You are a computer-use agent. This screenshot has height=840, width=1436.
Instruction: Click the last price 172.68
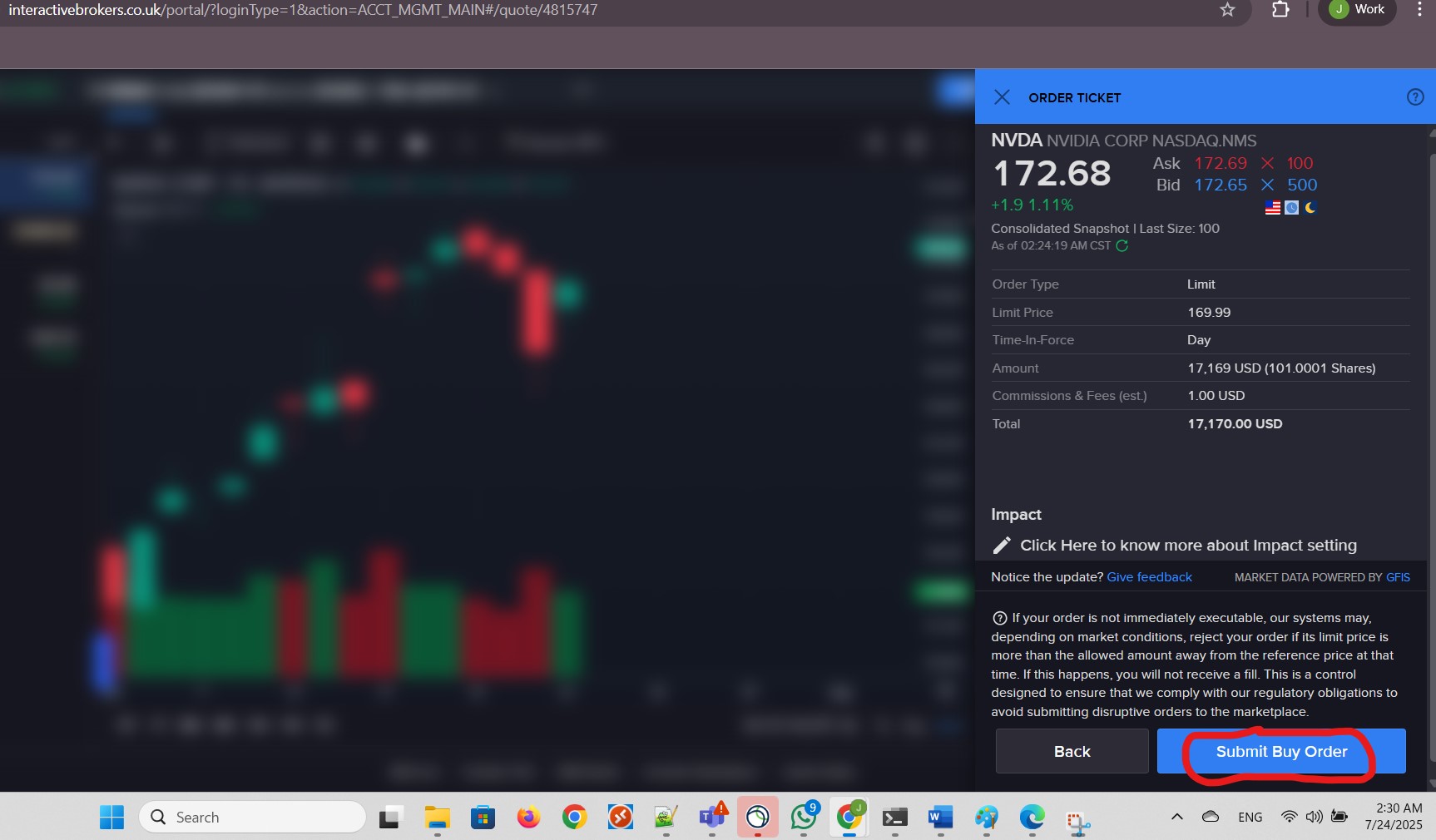tap(1052, 174)
